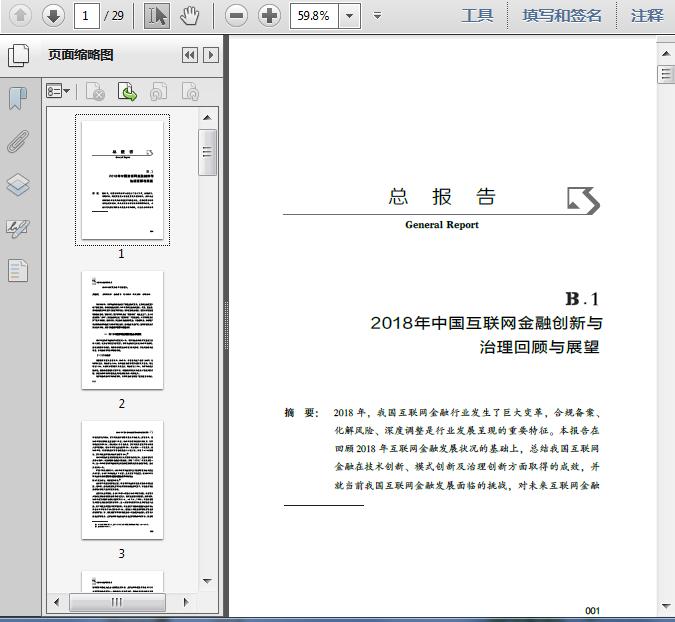Screen dimensions: 675x622
Task: Open the zoom percentage dropdown arrow
Action: (x=350, y=16)
